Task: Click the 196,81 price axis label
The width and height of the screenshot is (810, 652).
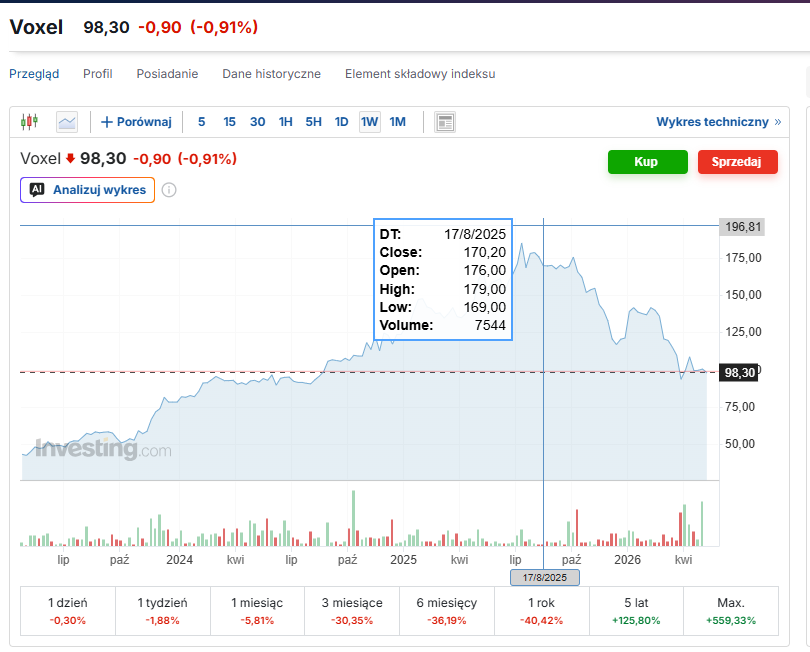Action: (742, 227)
